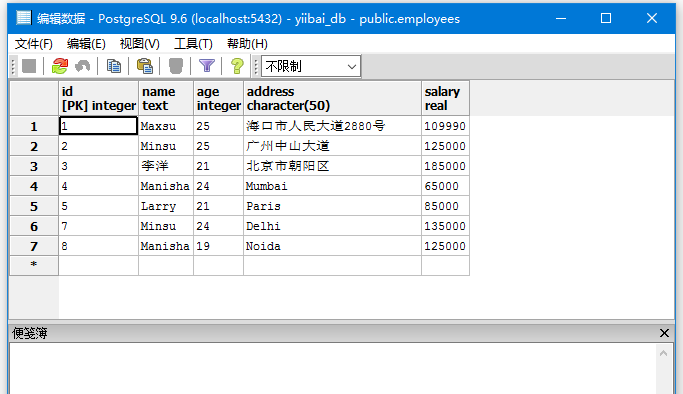683x394 pixels.
Task: Click the Paste clipboard icon
Action: 145,66
